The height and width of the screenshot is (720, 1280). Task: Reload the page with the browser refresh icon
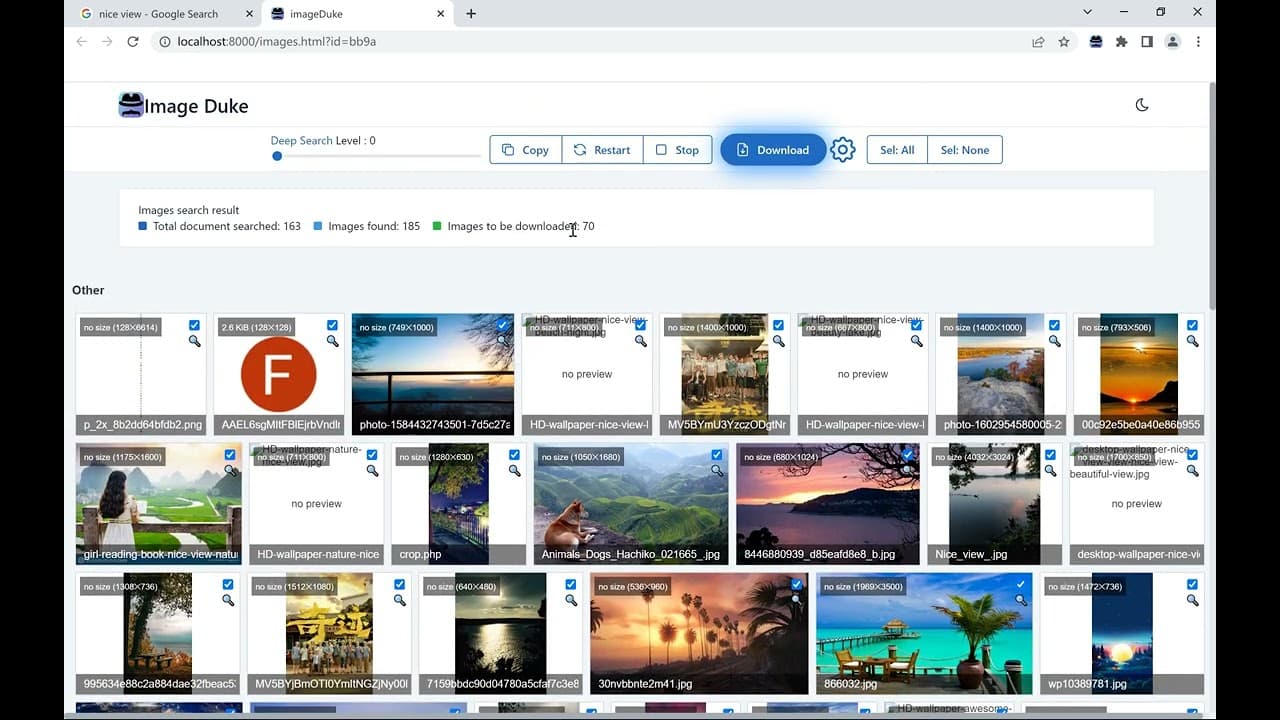tap(133, 42)
